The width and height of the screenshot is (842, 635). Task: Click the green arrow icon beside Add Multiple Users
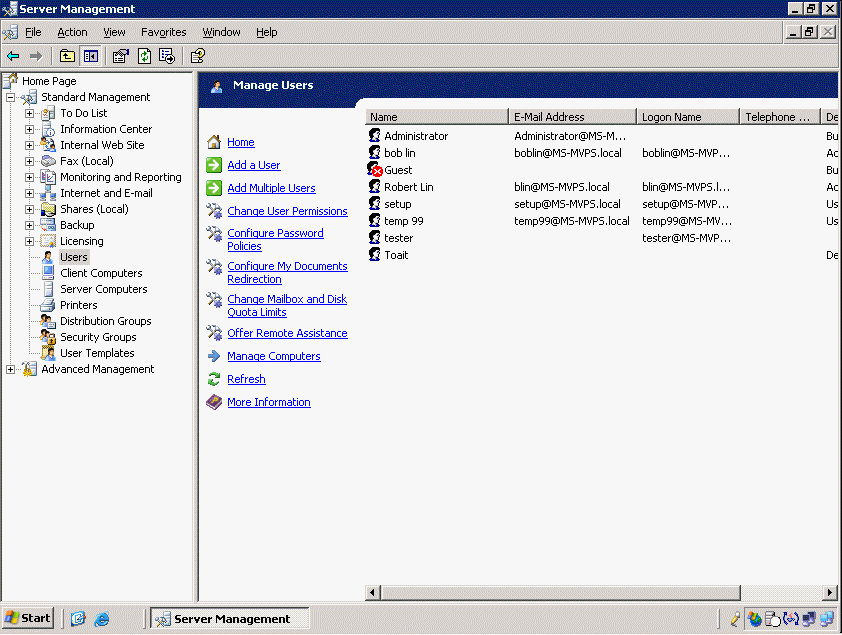click(214, 188)
